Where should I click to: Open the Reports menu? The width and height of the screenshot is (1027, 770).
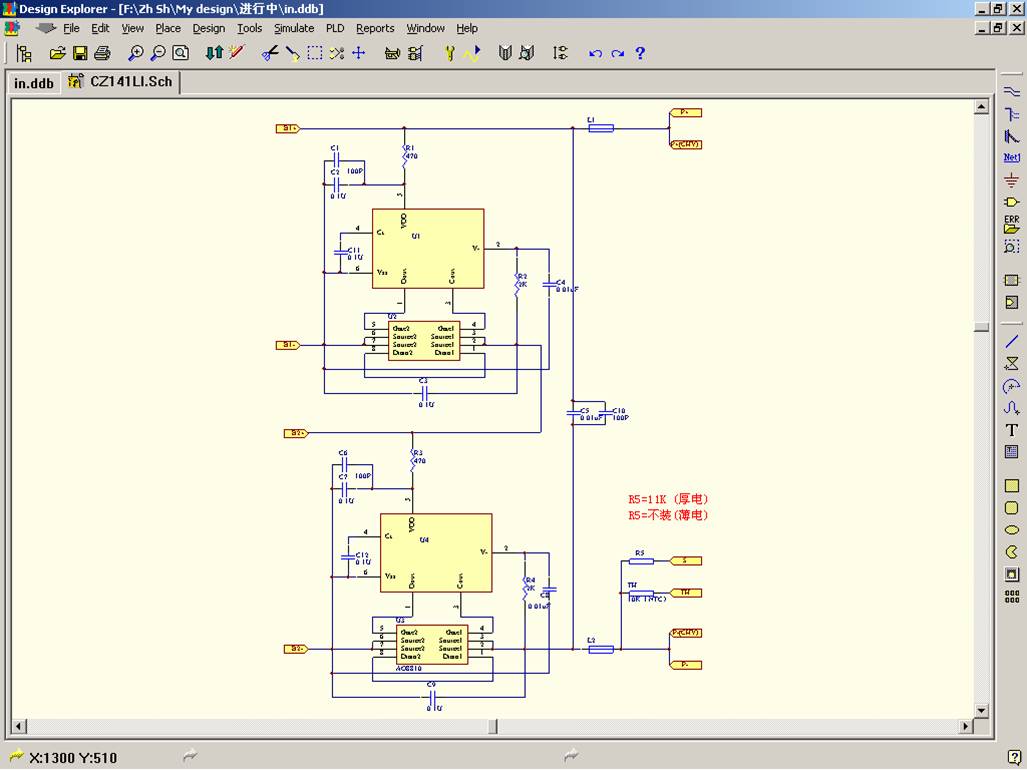[375, 28]
